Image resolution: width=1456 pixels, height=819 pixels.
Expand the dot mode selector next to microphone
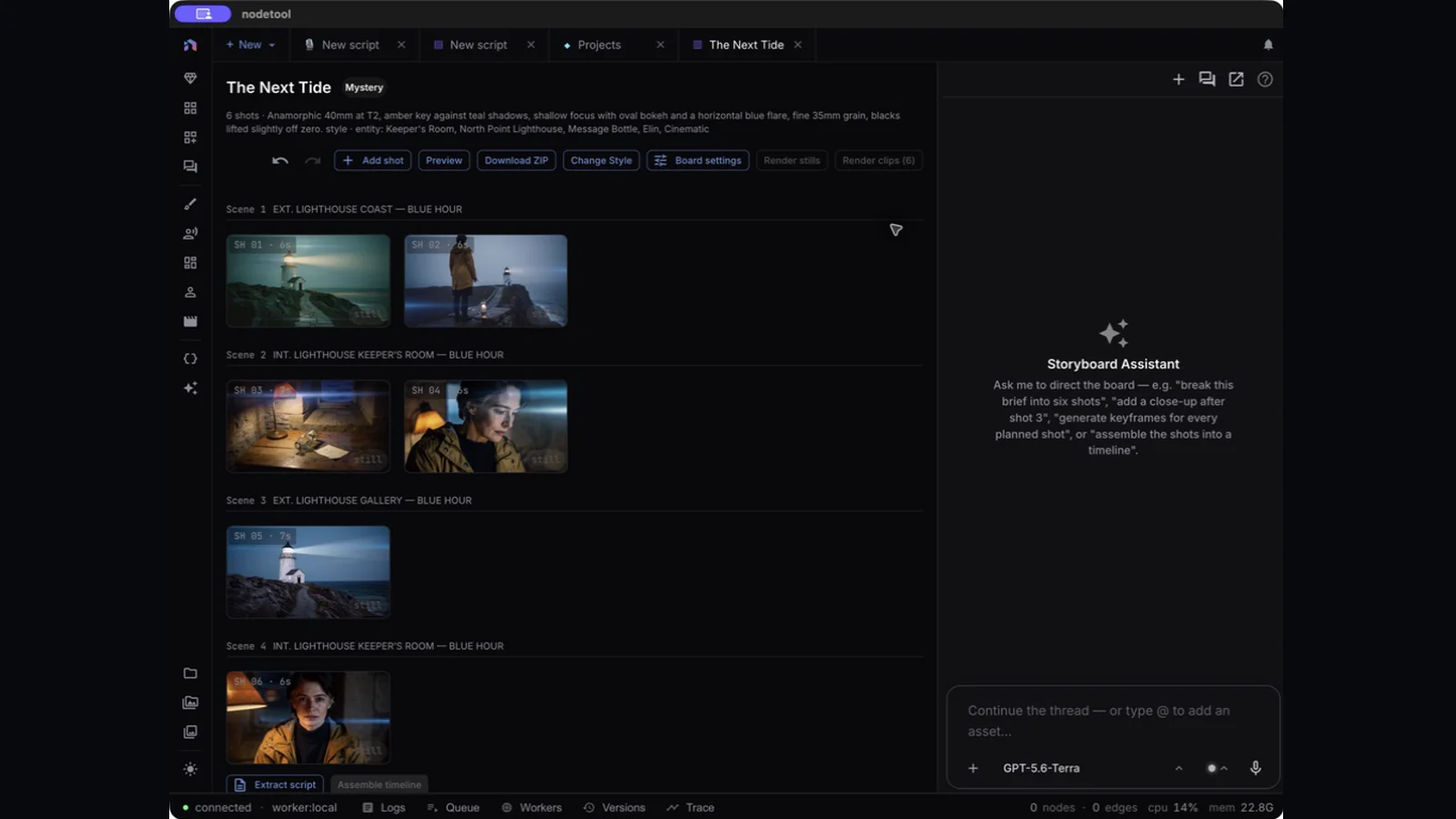pyautogui.click(x=1218, y=768)
